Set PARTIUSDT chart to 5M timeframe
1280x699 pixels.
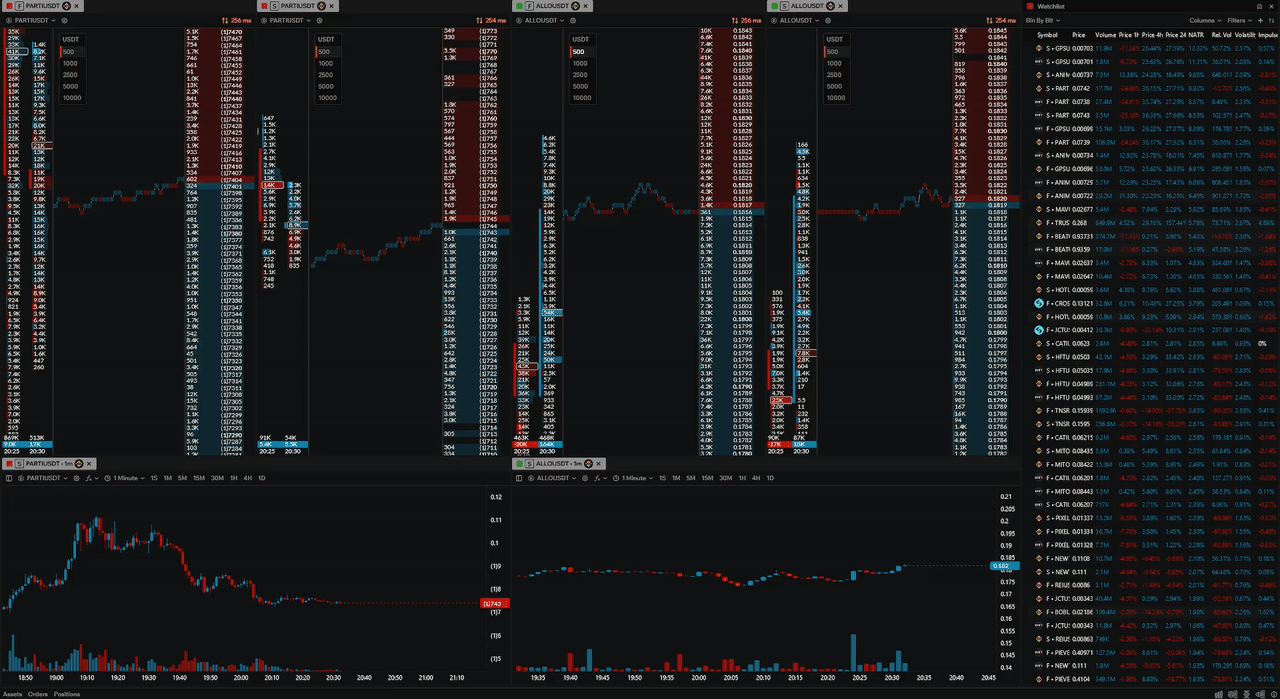click(182, 478)
